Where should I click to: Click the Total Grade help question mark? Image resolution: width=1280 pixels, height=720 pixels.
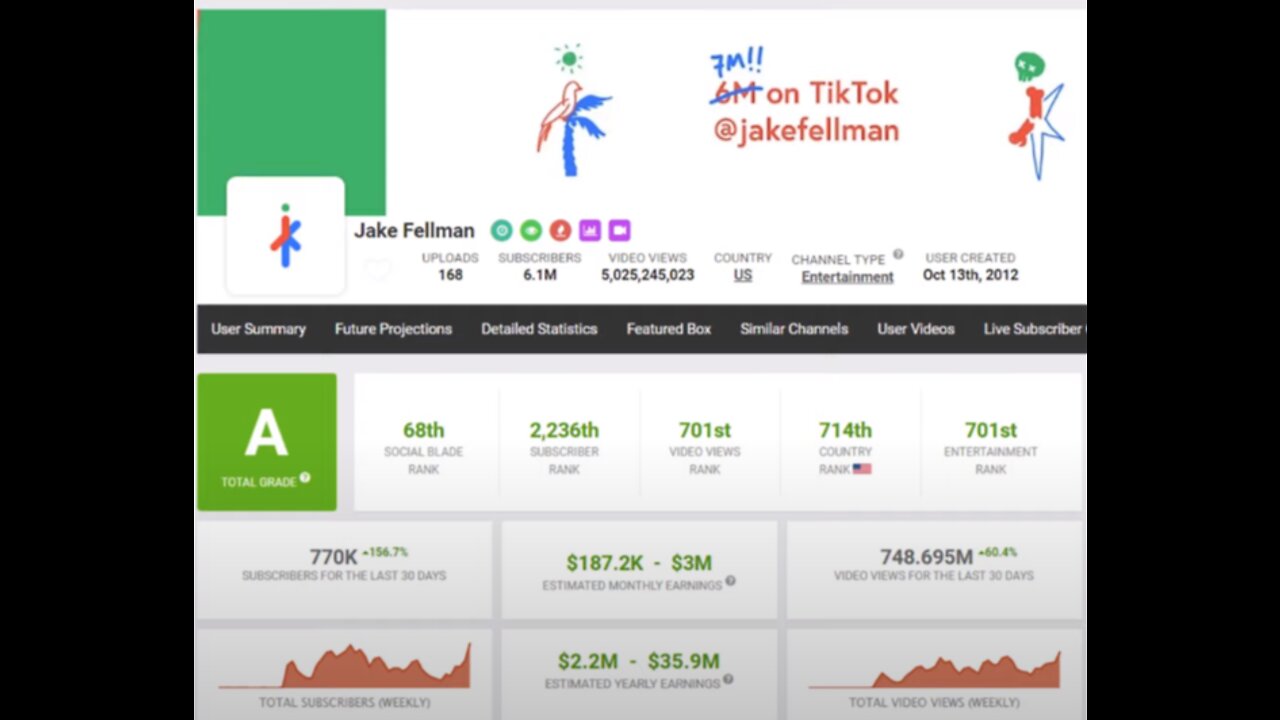(305, 477)
